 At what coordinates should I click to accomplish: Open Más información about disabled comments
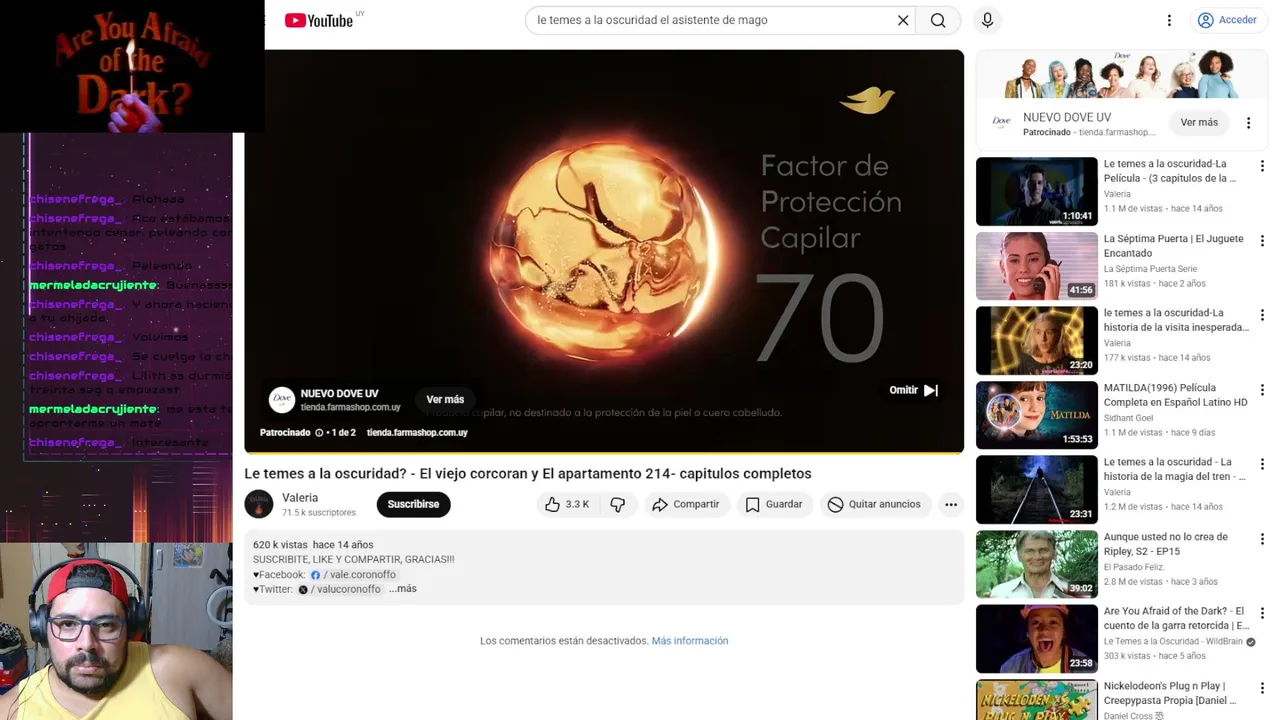coord(690,641)
